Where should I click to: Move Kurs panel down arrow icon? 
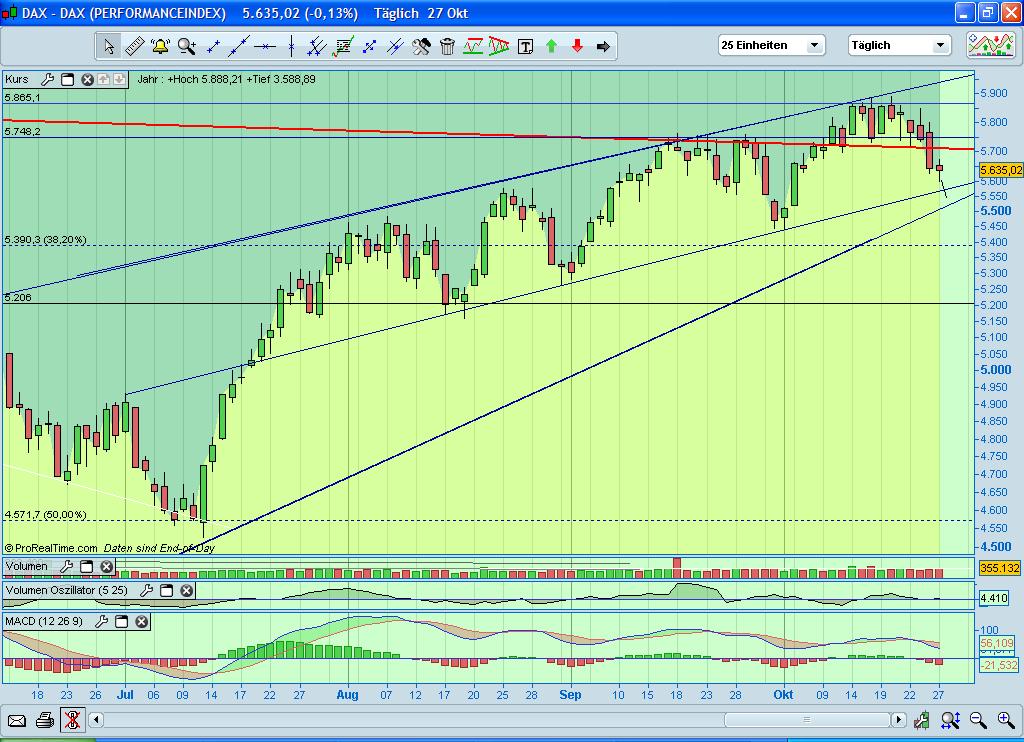pos(119,80)
